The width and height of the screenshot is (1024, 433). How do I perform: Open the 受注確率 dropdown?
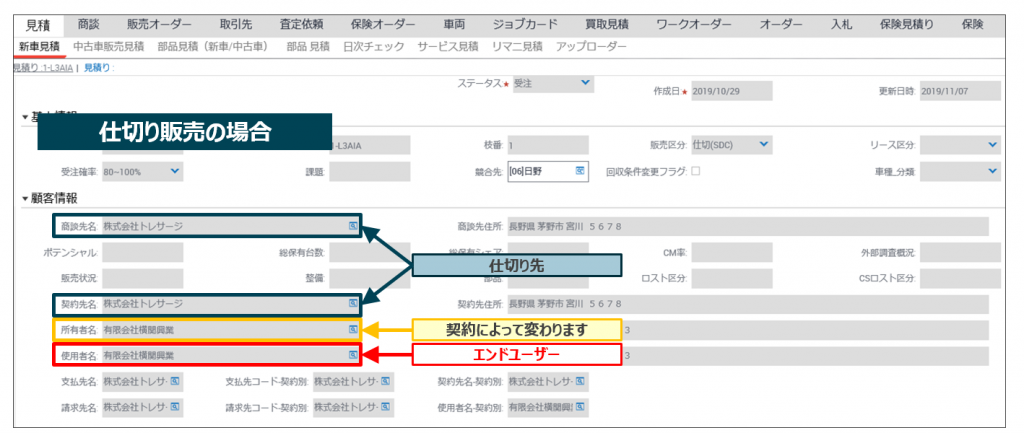pos(175,171)
